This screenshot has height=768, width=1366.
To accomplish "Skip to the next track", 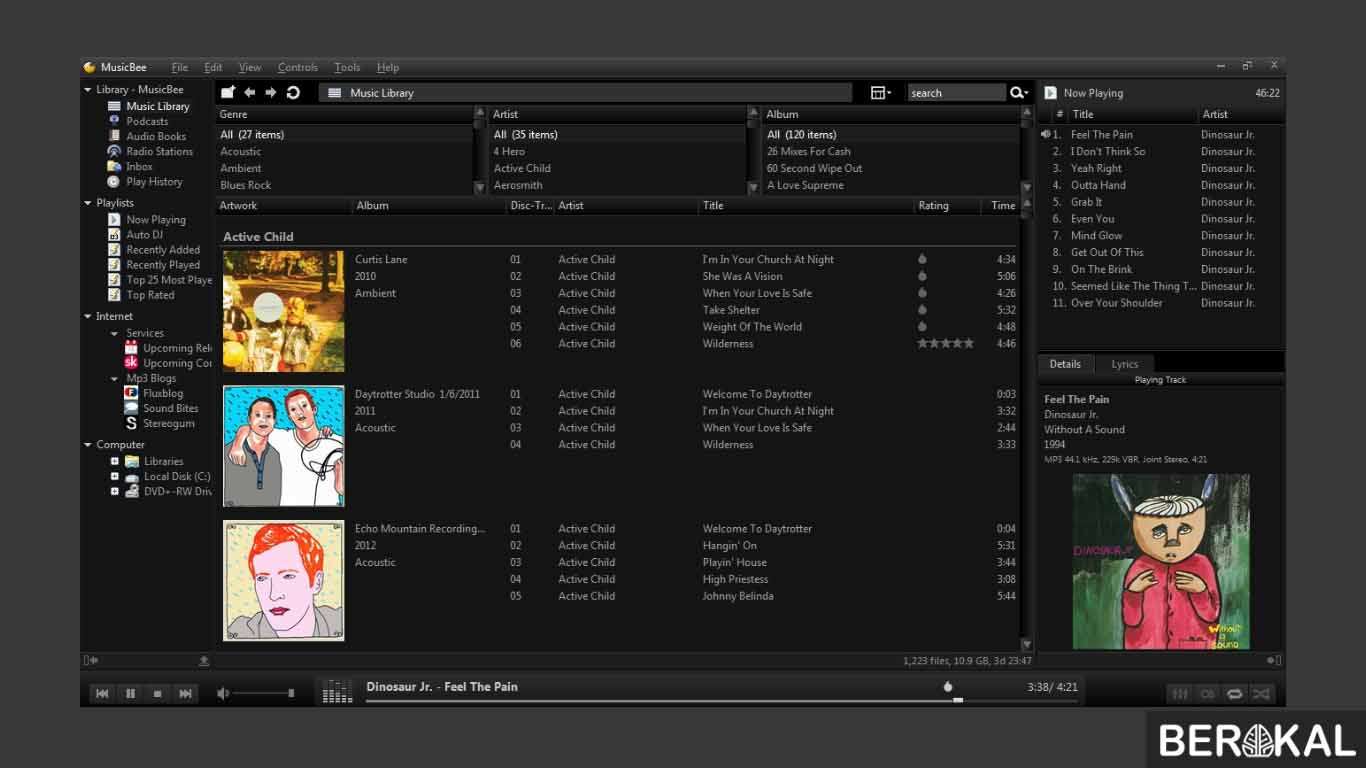I will 186,693.
